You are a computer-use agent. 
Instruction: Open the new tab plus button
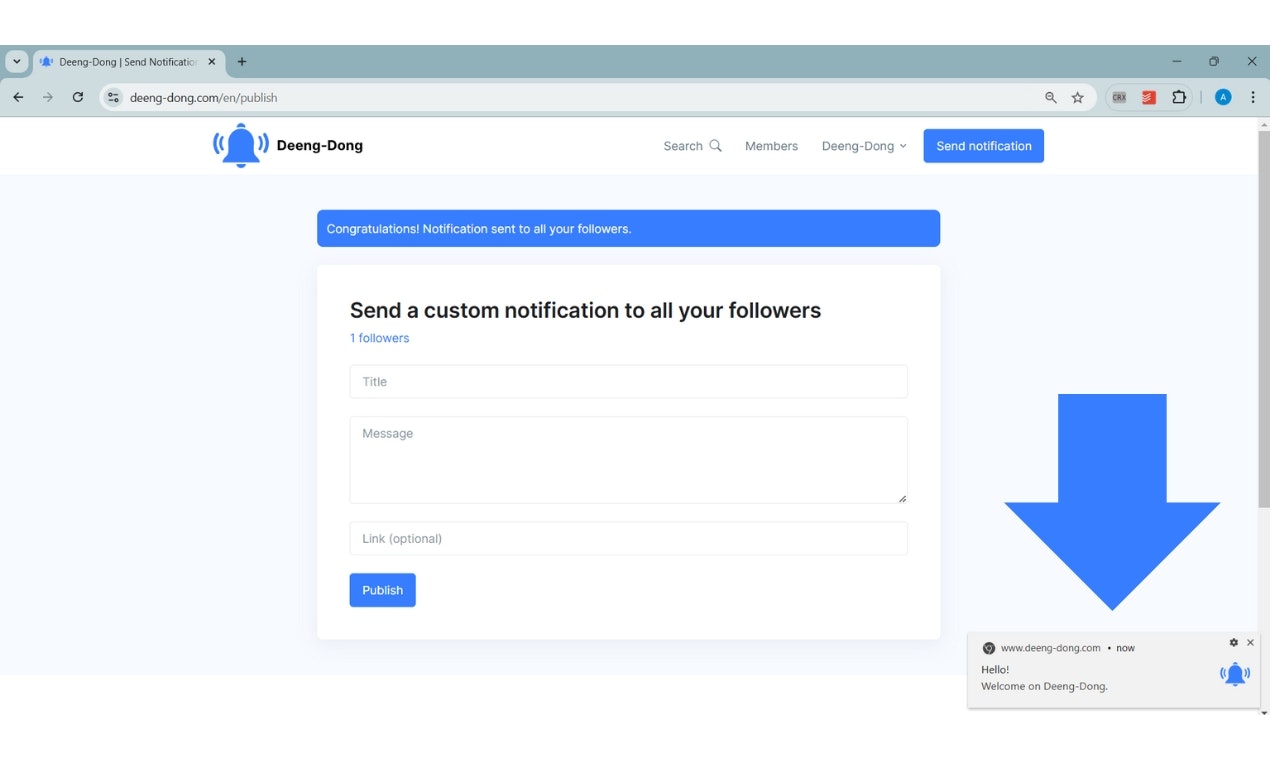click(x=242, y=61)
